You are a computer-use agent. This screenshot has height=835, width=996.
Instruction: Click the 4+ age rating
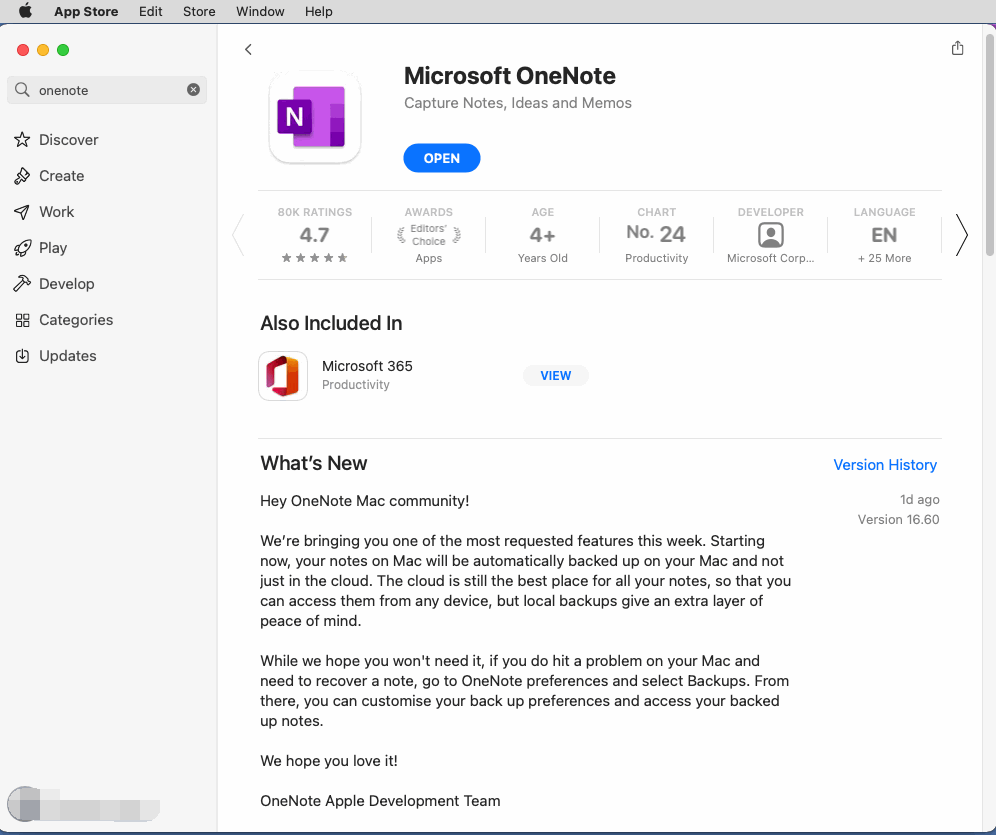542,235
